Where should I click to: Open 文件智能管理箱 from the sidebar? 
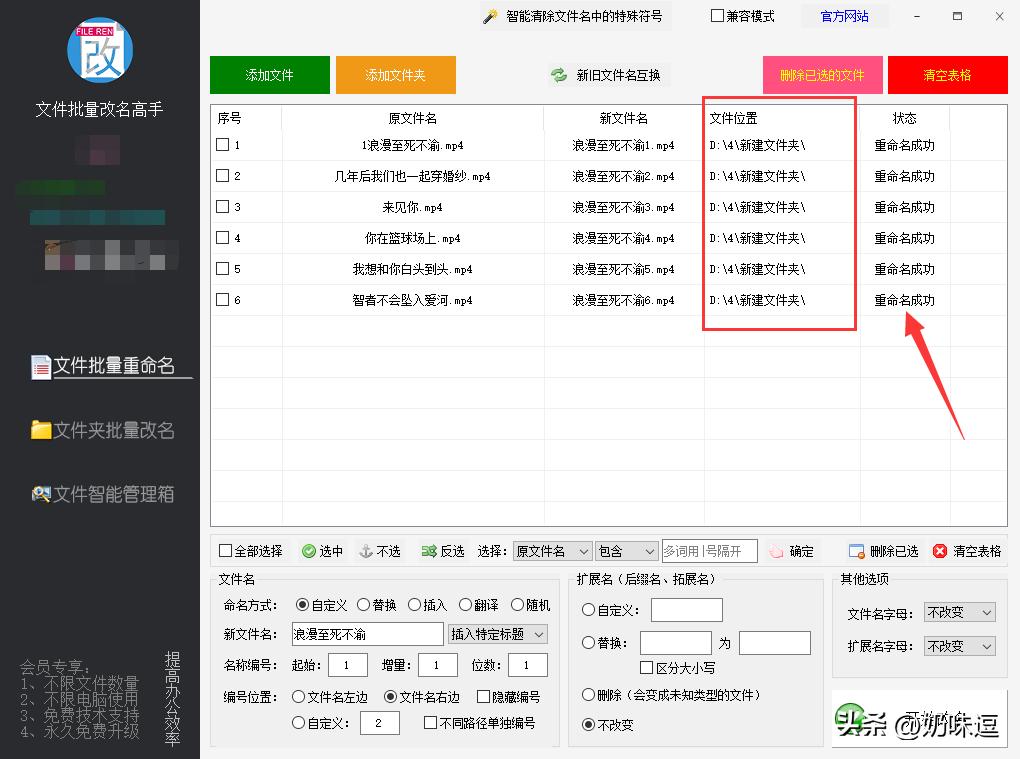tap(103, 494)
